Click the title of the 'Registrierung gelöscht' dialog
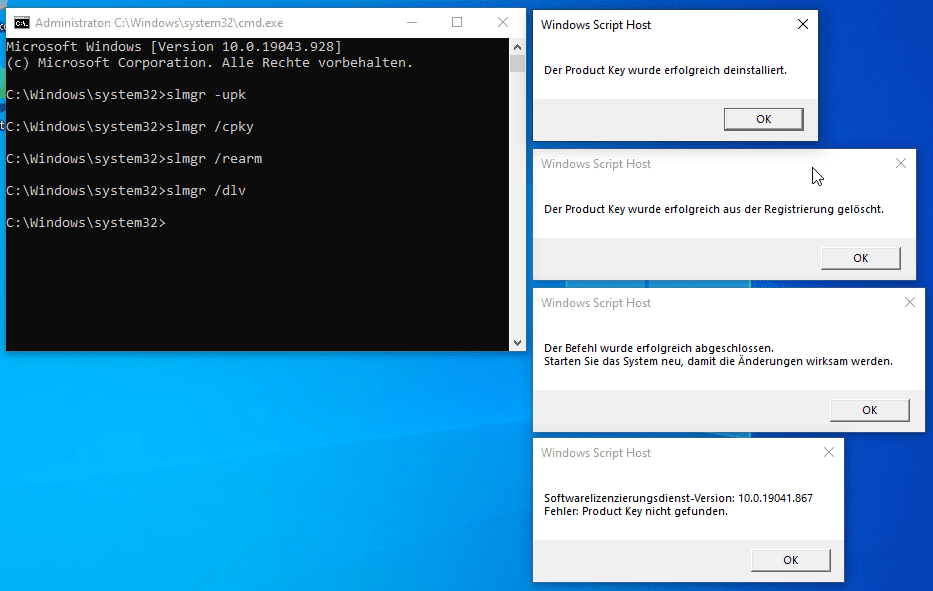Image resolution: width=933 pixels, height=591 pixels. 596,164
